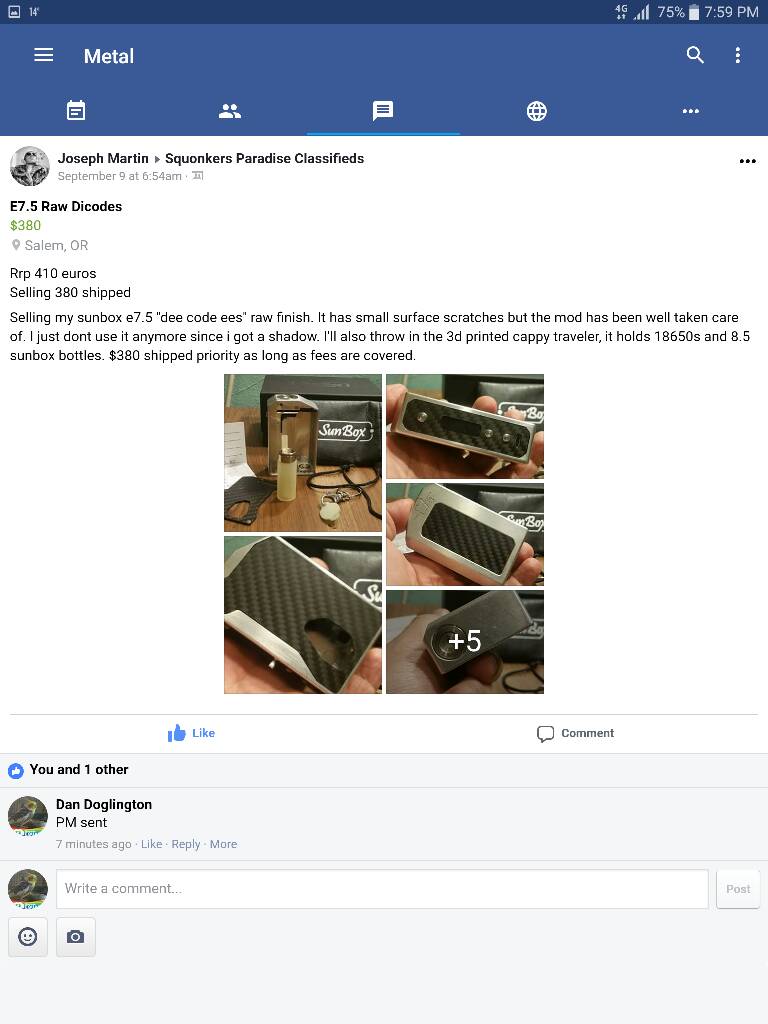The image size is (768, 1024).
Task: Open the emoji sticker picker
Action: click(27, 937)
